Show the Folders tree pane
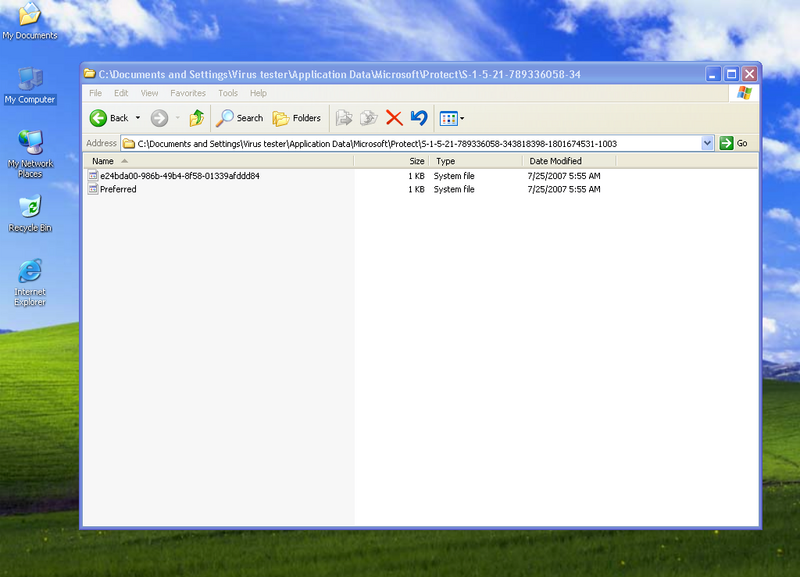 (296, 118)
